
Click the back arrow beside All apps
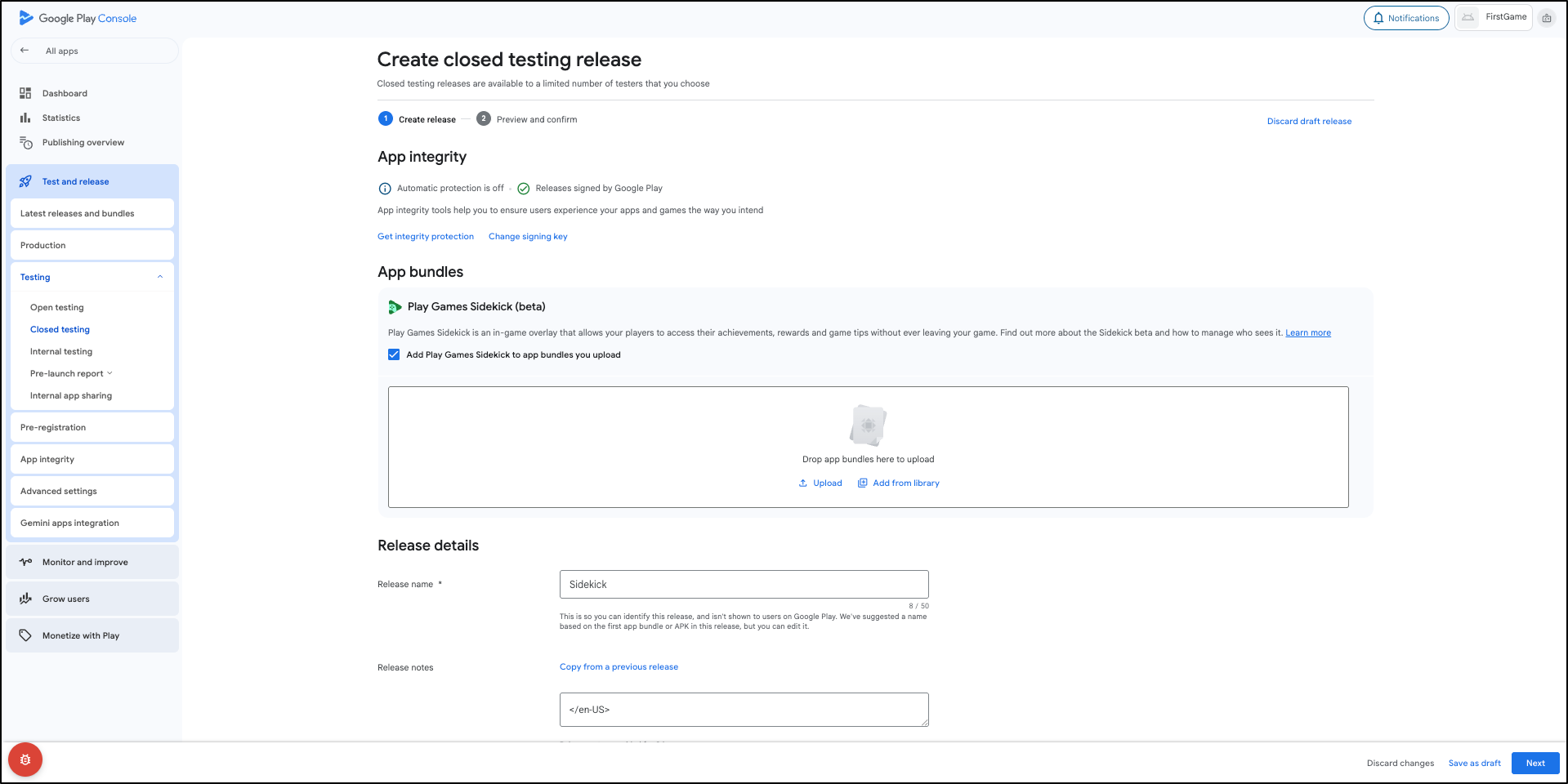click(x=25, y=51)
